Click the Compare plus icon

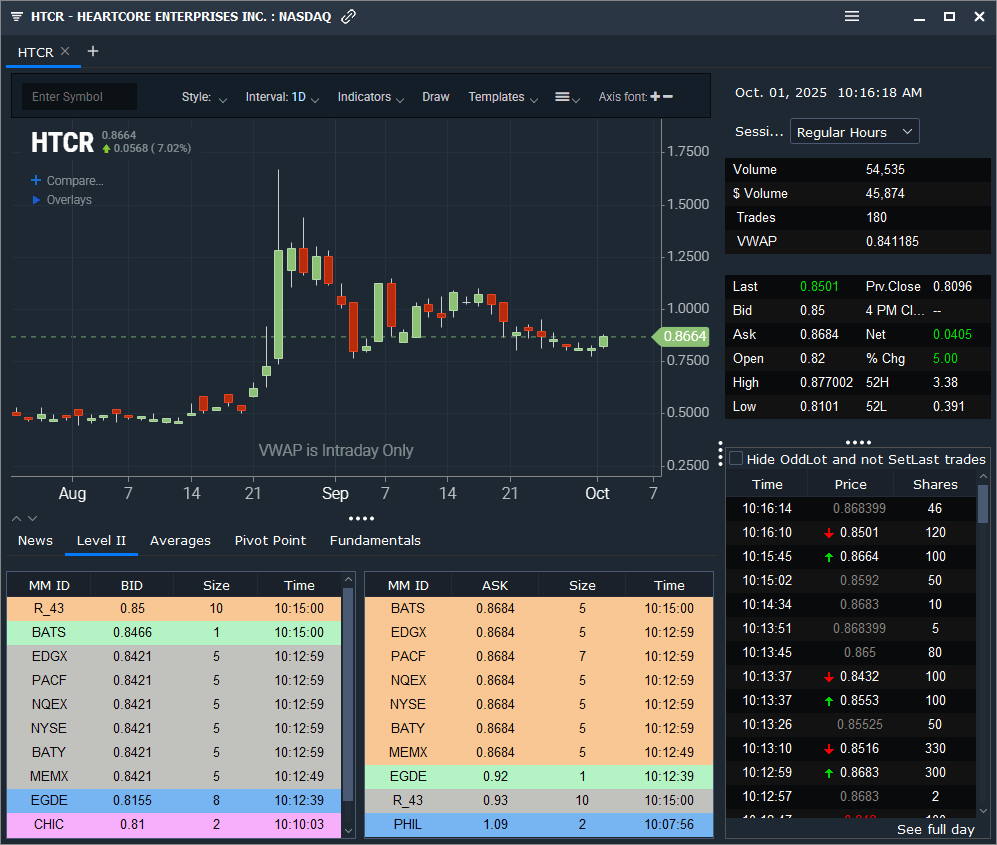pos(36,181)
